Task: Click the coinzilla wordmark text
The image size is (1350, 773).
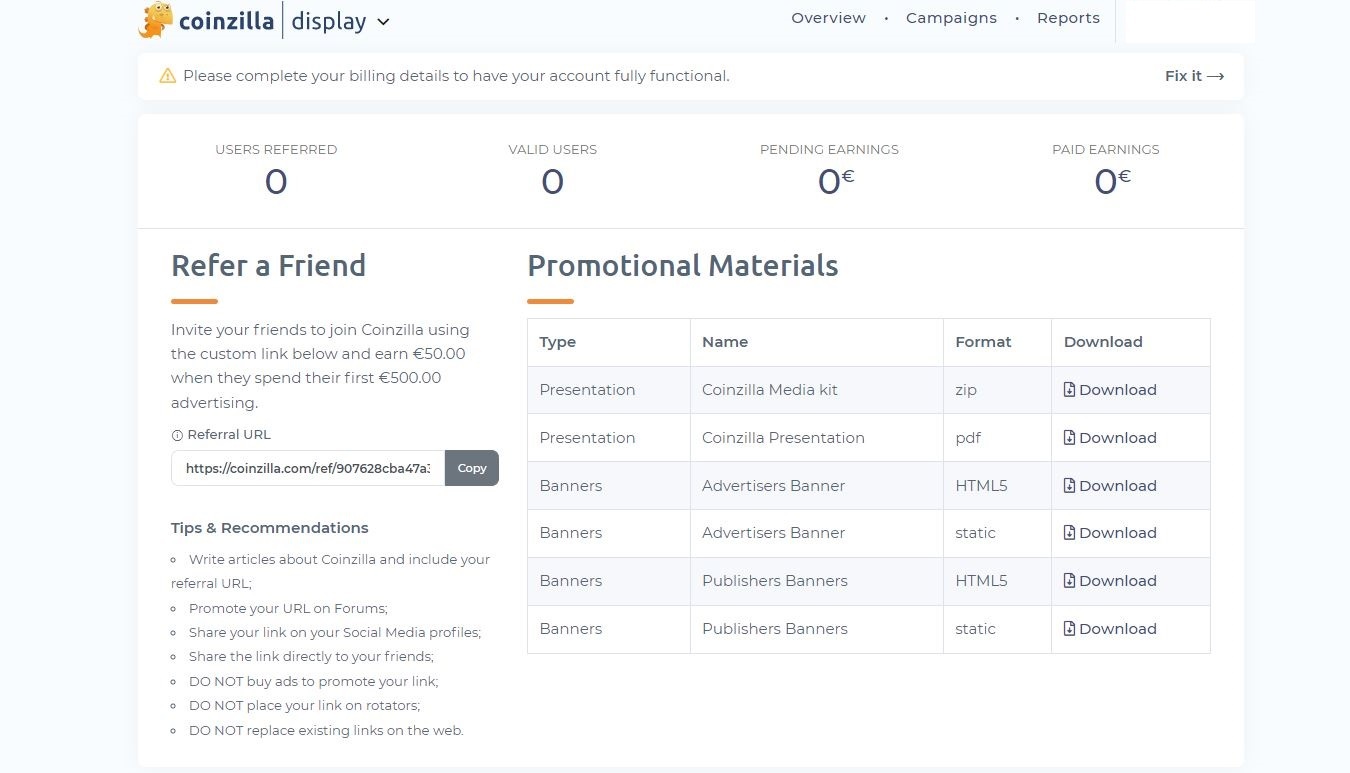Action: 226,21
